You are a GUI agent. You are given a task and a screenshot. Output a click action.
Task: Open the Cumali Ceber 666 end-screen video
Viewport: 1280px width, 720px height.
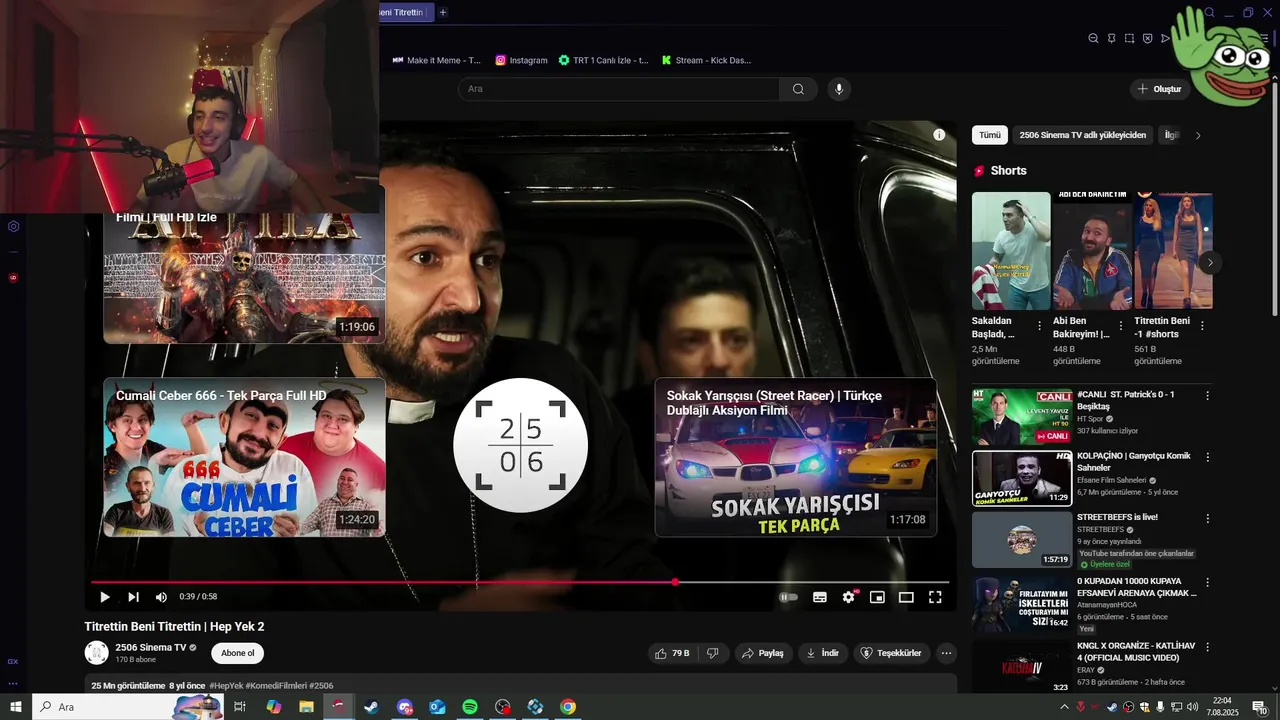[244, 457]
